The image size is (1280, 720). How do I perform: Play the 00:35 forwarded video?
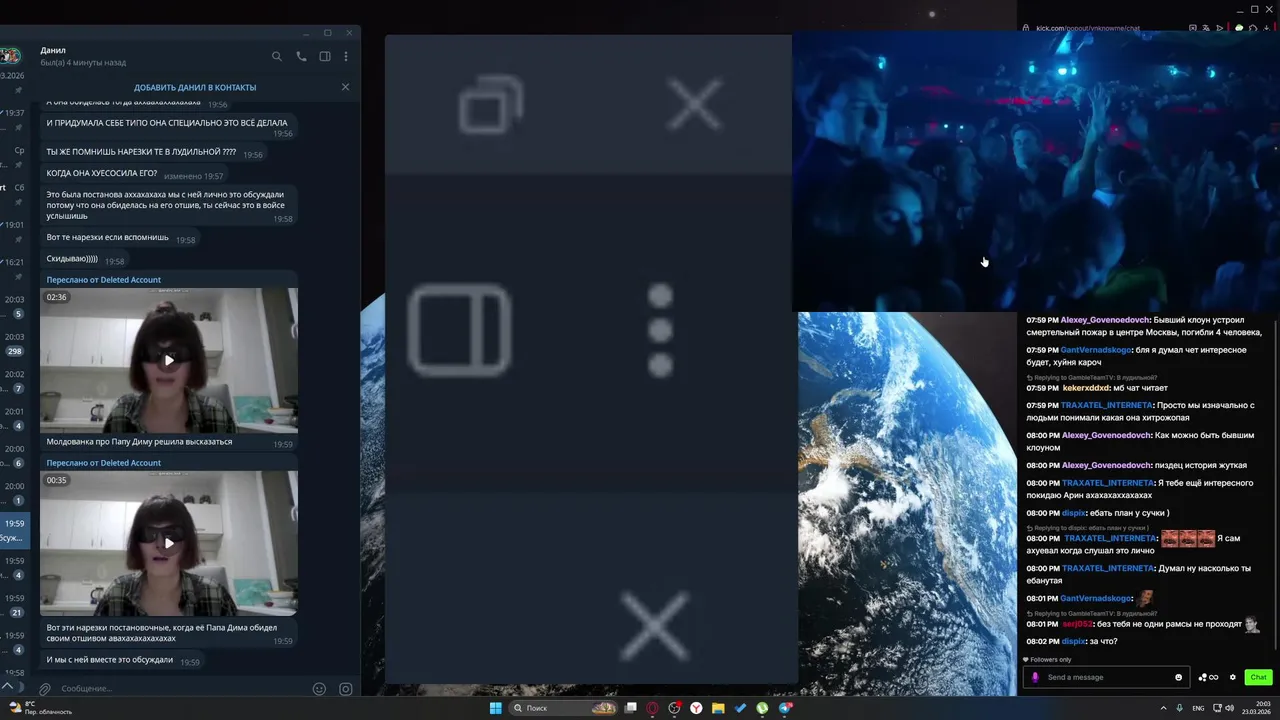(169, 543)
